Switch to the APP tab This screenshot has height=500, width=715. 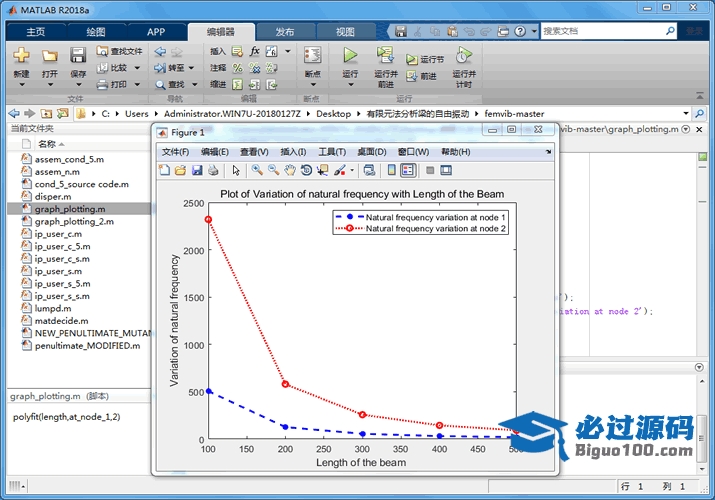click(156, 32)
